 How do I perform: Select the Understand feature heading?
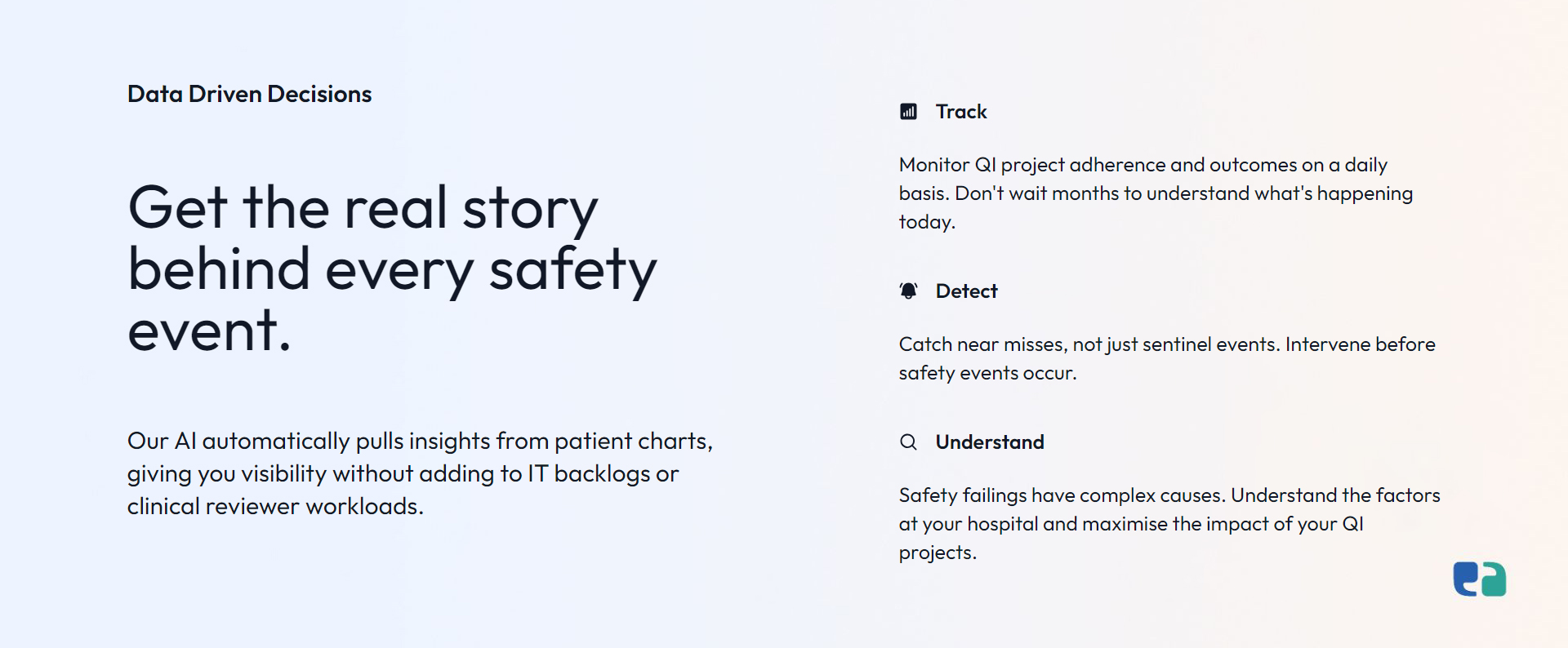(990, 442)
